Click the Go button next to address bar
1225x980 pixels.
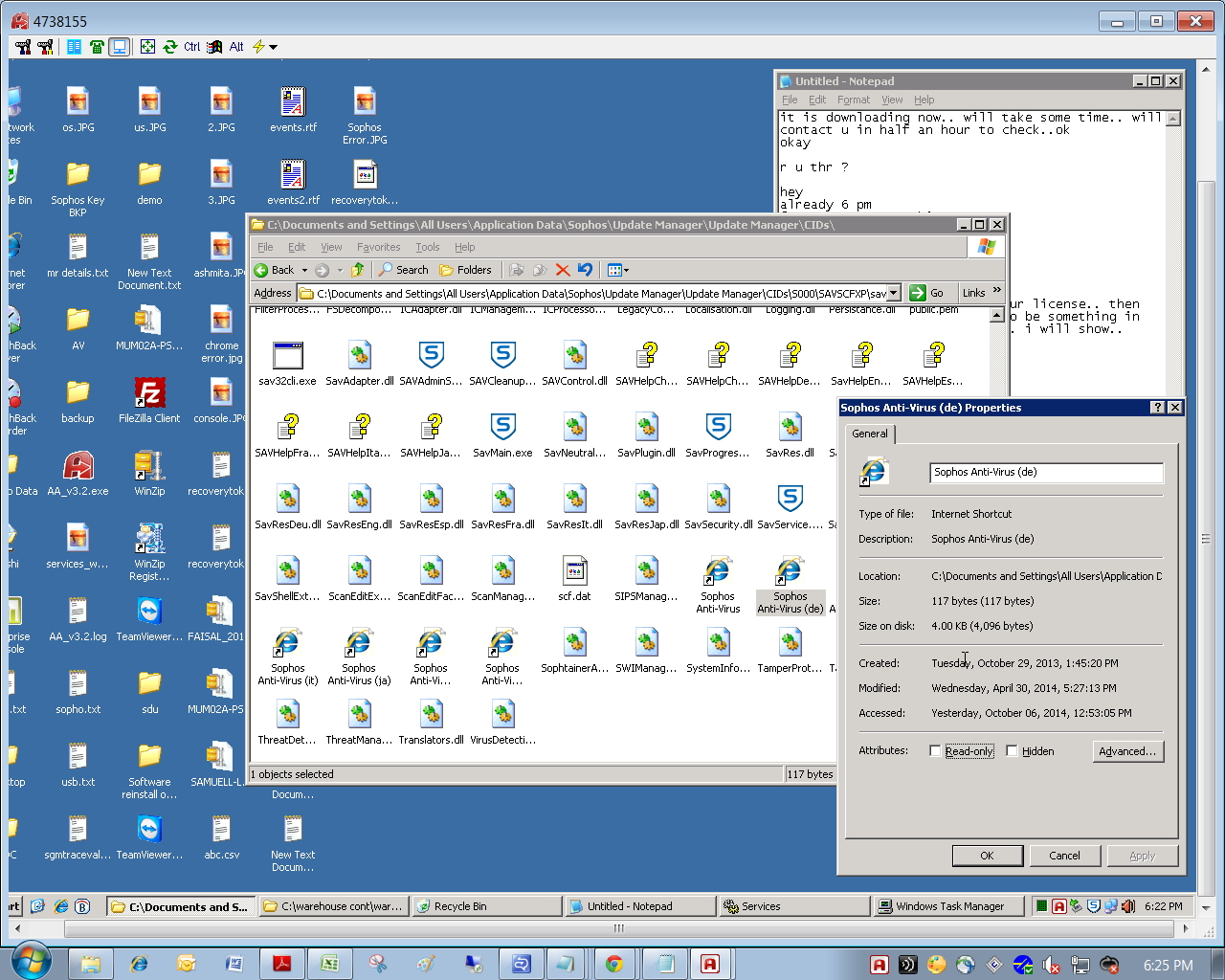pos(926,293)
